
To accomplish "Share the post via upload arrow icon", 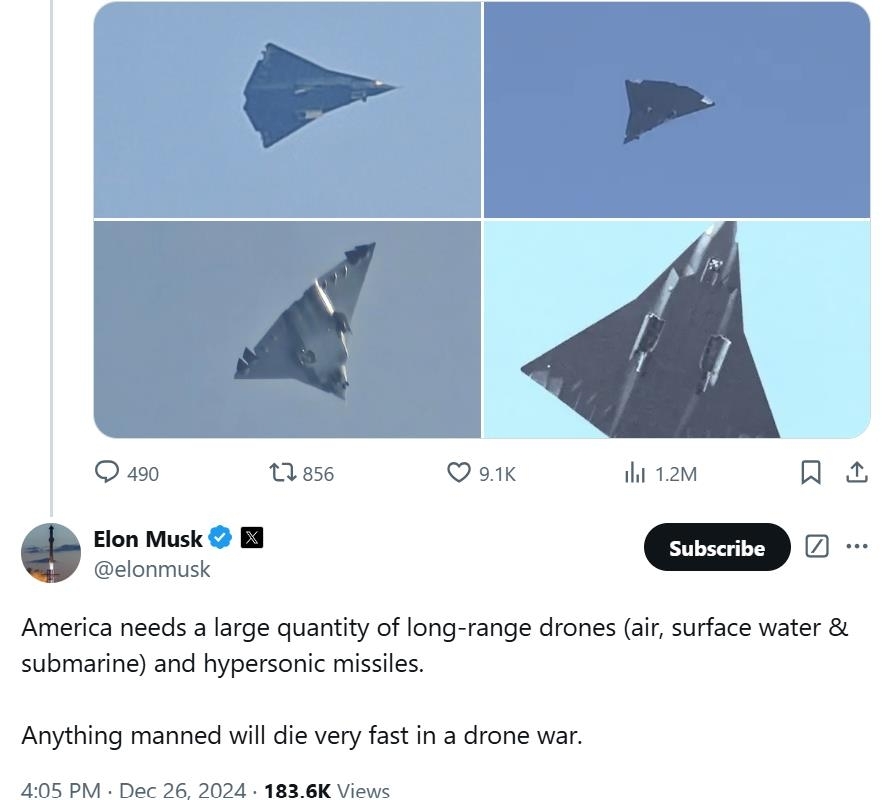I will pyautogui.click(x=857, y=472).
